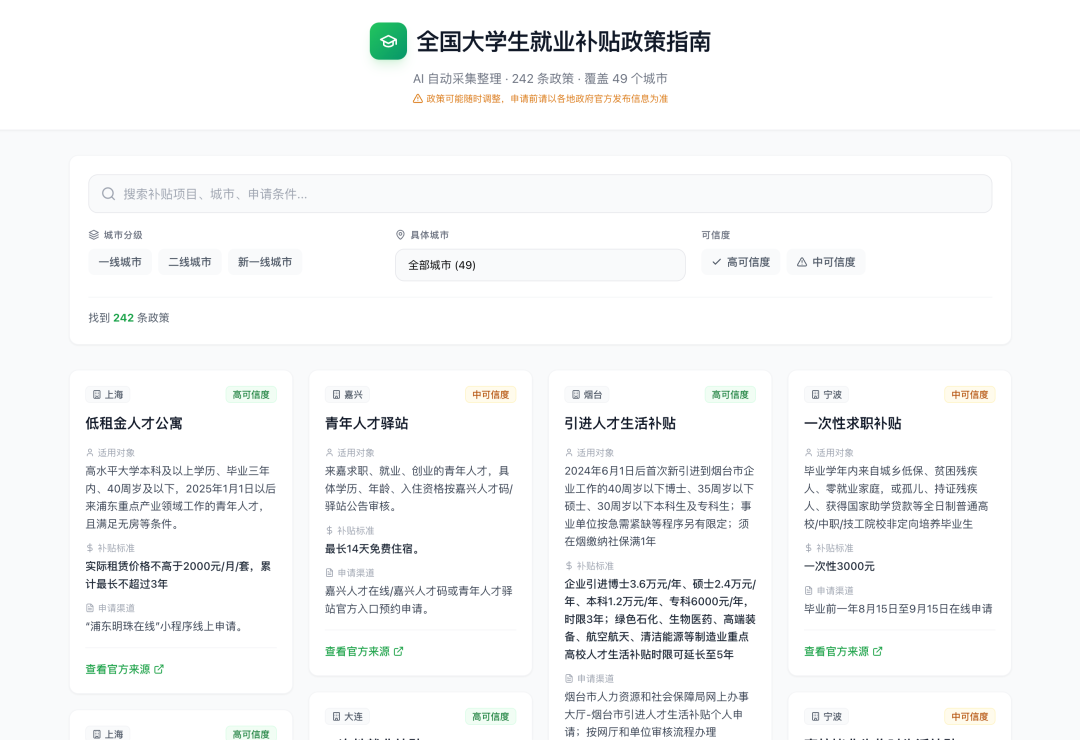Viewport: 1080px width, 740px height.
Task: Click the 引进人才生活补贴 card title
Action: pos(620,423)
